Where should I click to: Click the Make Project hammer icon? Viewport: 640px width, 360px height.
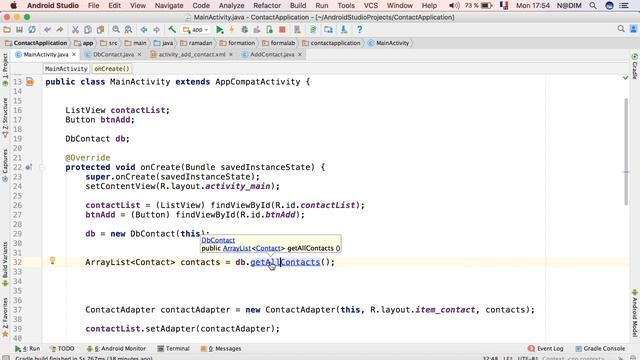(172, 29)
